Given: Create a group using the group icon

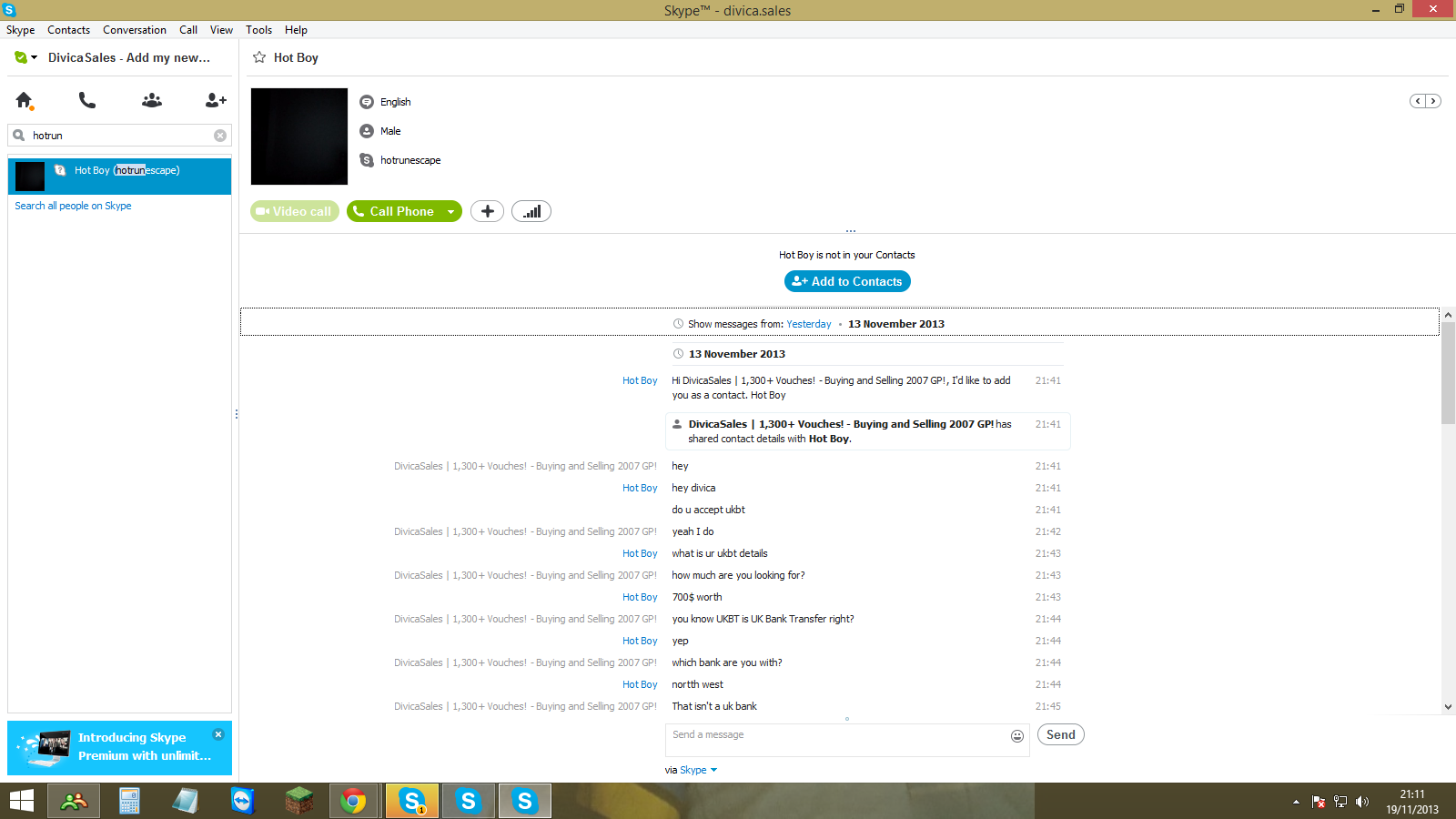Looking at the screenshot, I should click(152, 100).
